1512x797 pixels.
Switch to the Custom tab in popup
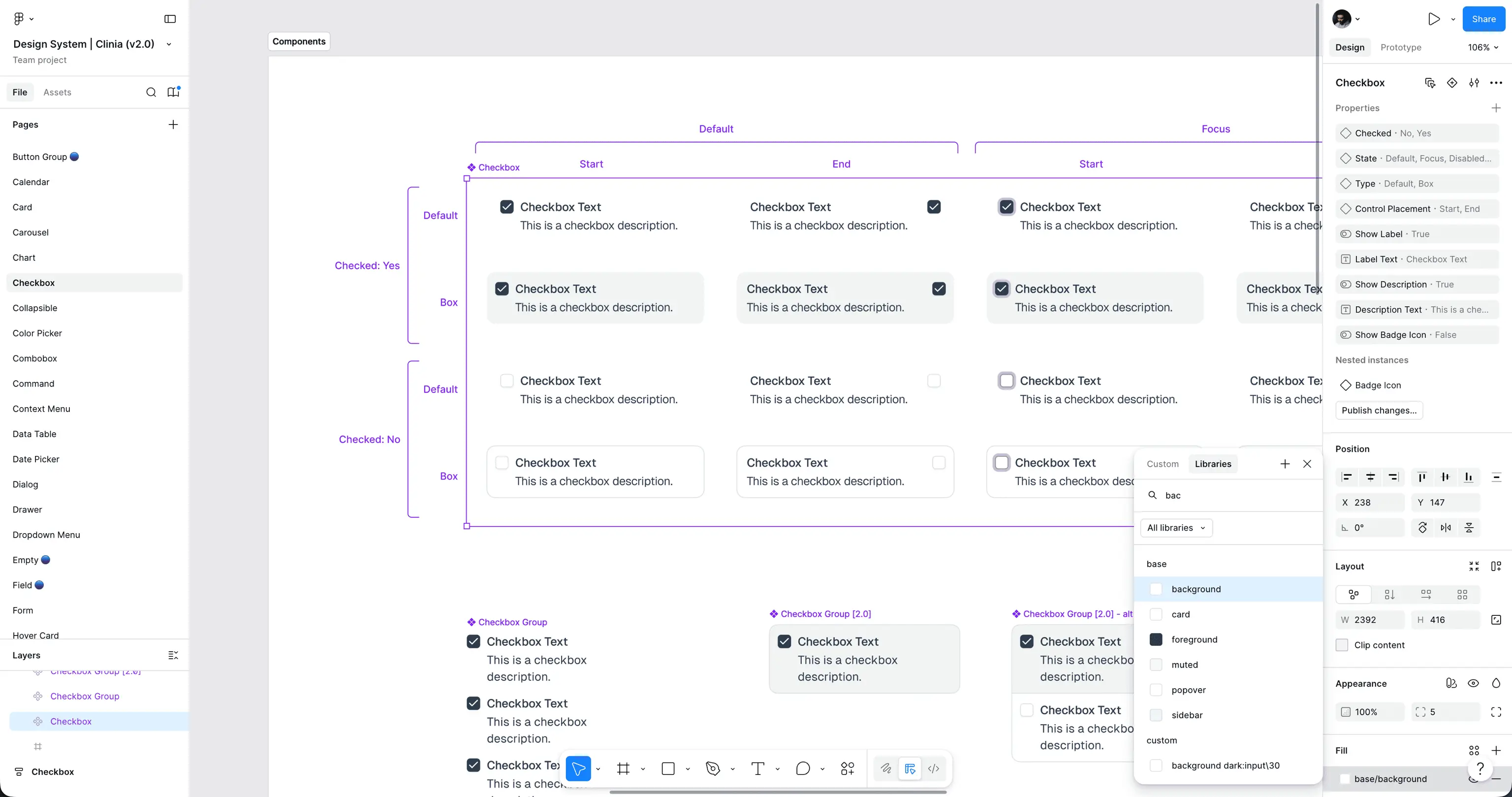[1163, 464]
